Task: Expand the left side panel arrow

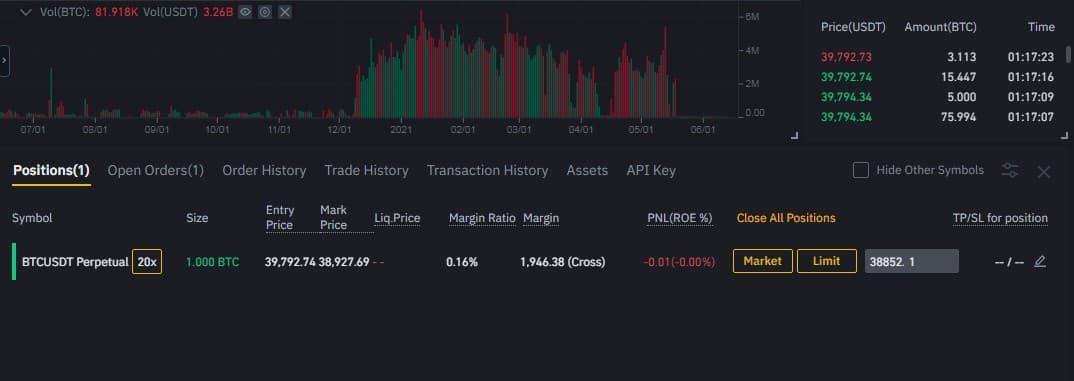Action: [x=4, y=60]
